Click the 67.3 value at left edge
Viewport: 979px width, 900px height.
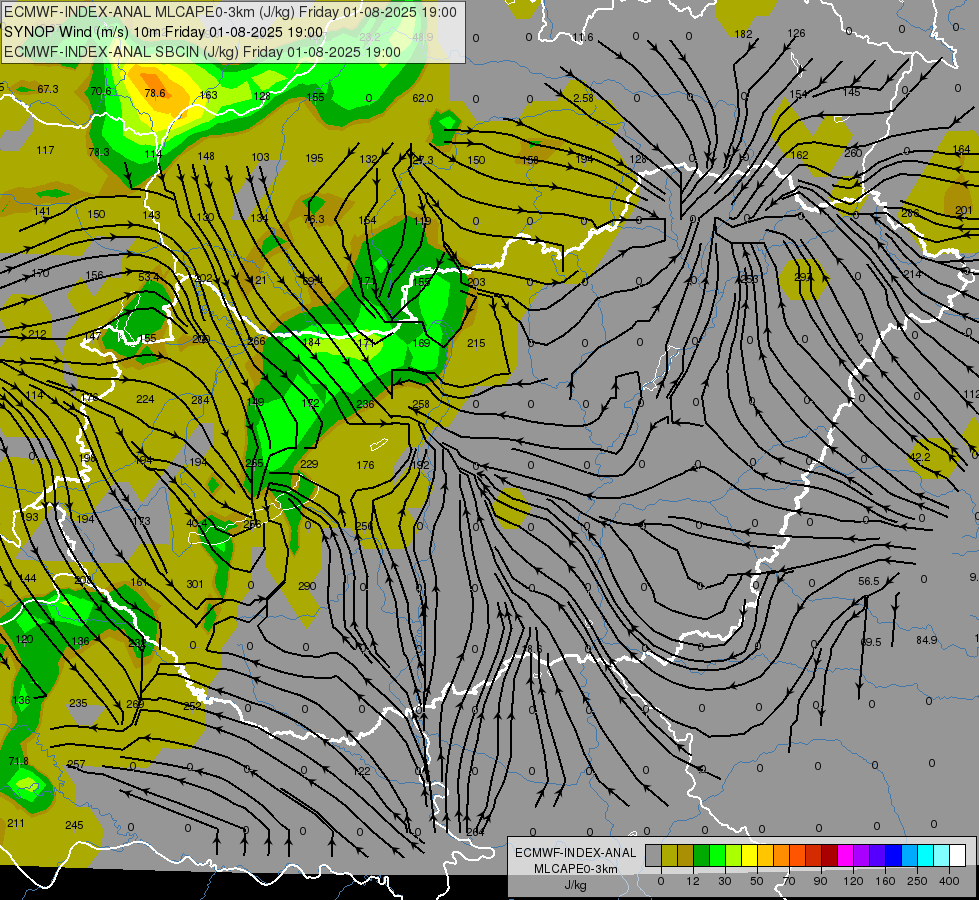(47, 89)
